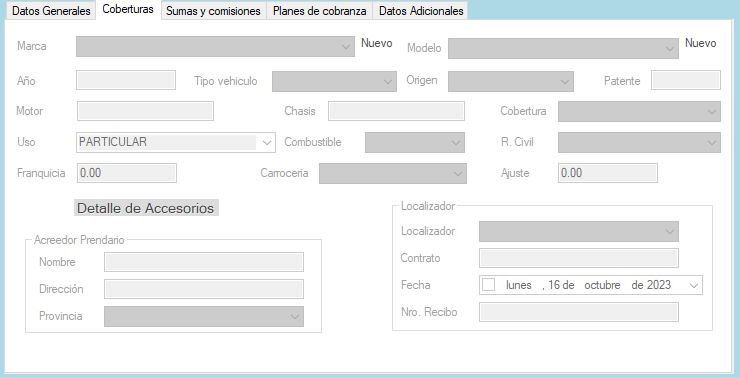Click the Nro. Recibo input field

(579, 312)
